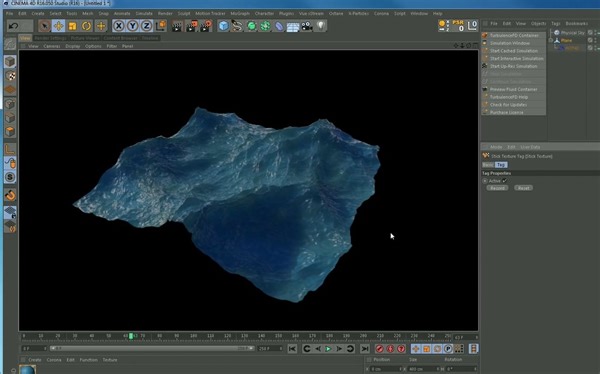Viewport: 600px width, 374px height.
Task: Render the active view with the clapperboard icon
Action: tap(177, 26)
